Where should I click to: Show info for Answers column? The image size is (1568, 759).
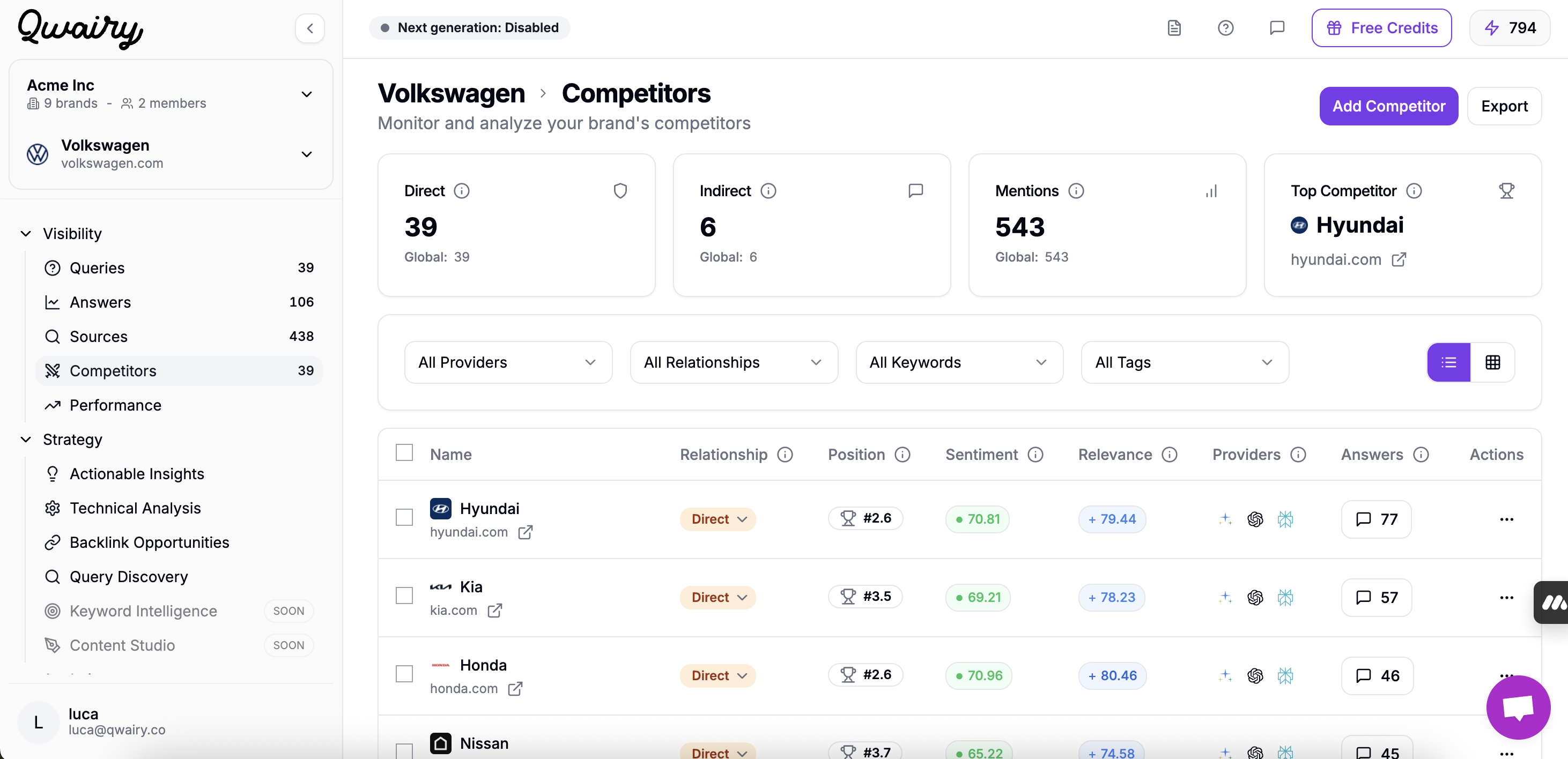click(x=1421, y=455)
